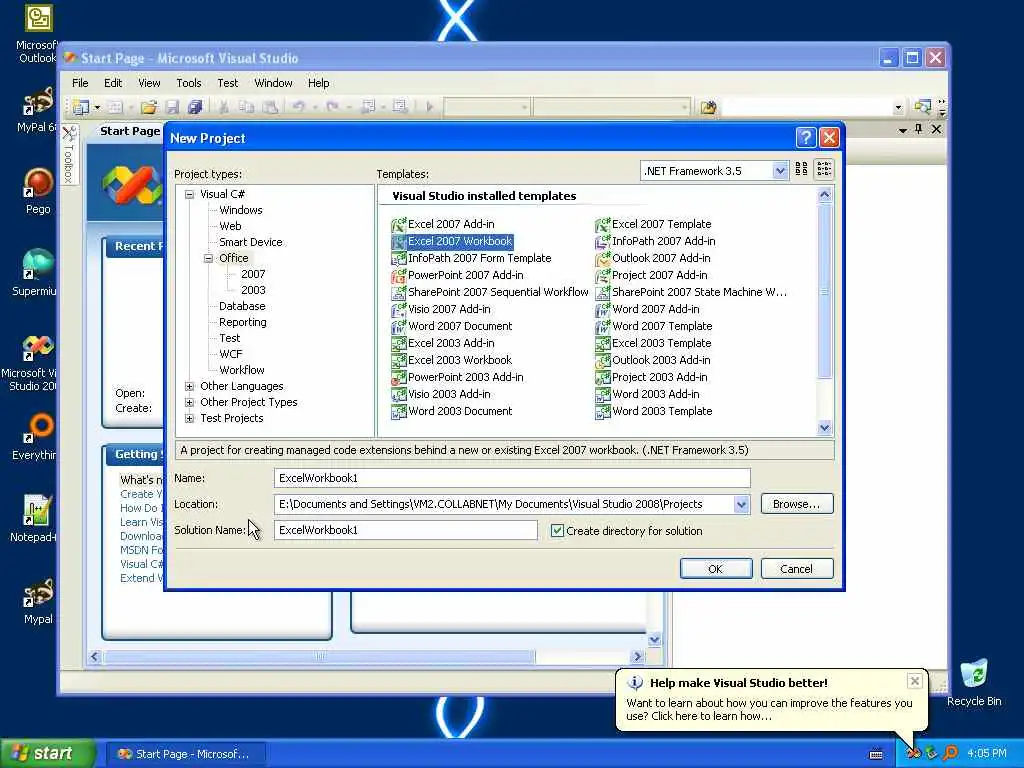Choose InfoPath 2007 Add-in template

655,241
